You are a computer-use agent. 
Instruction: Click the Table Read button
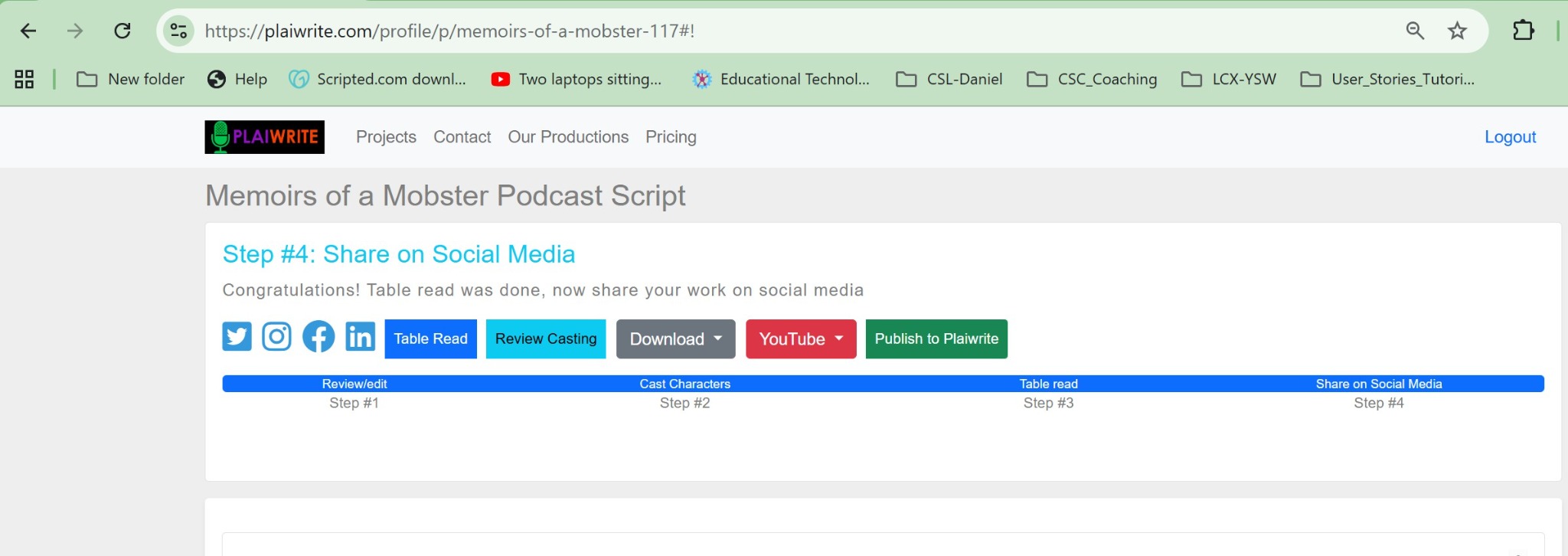(430, 339)
